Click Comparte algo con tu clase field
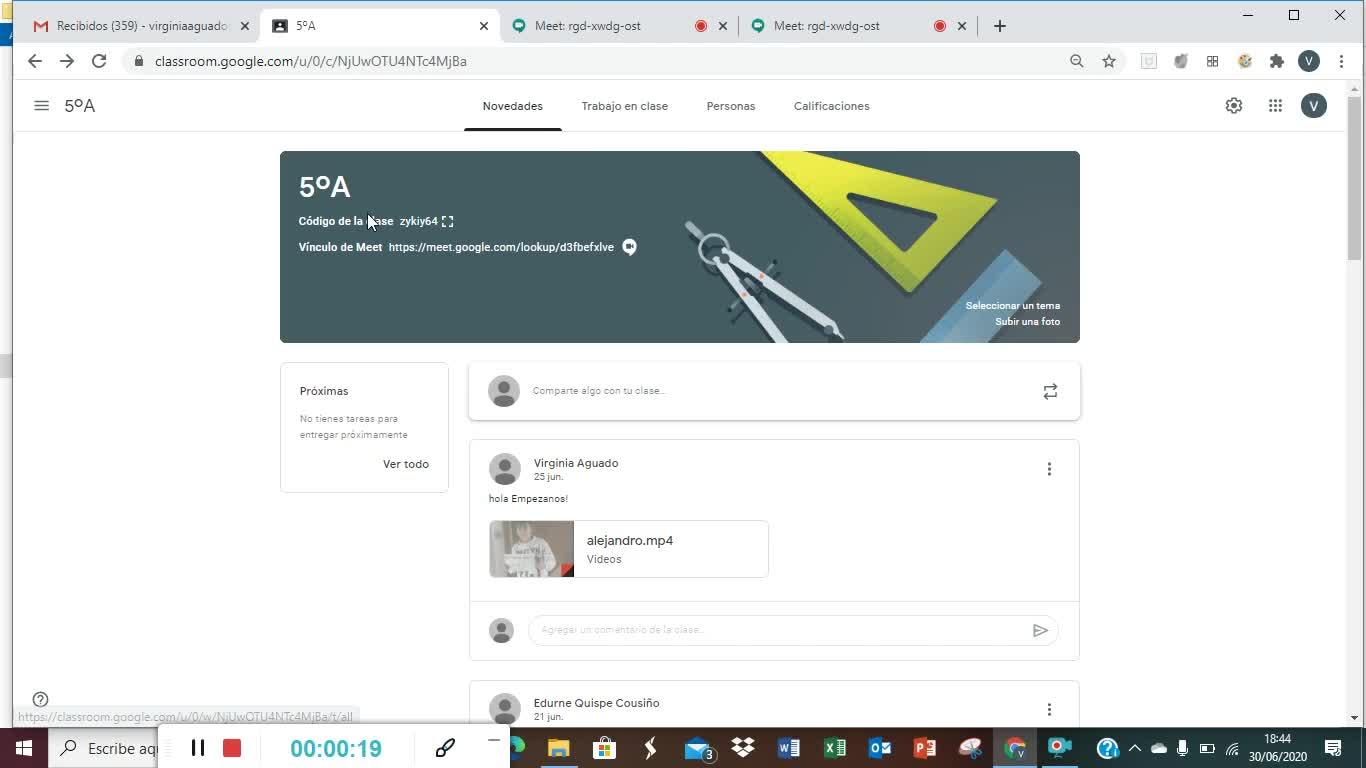The image size is (1366, 768). tap(774, 391)
